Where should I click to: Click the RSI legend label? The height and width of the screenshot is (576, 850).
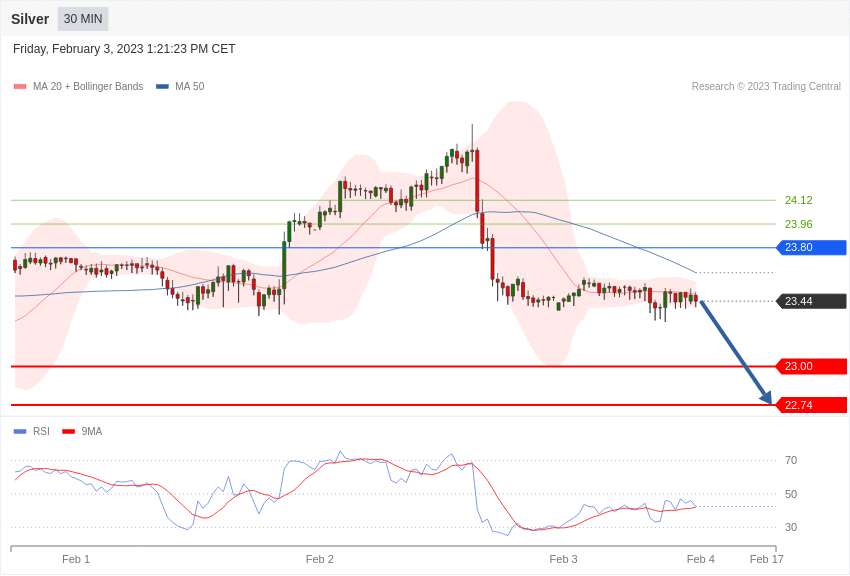click(41, 431)
